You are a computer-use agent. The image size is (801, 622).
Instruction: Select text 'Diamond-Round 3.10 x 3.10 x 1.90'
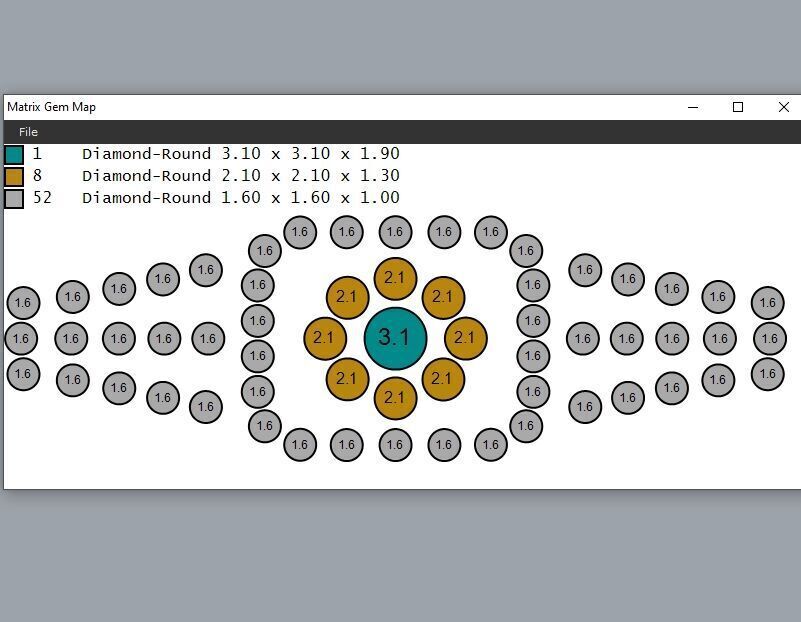(x=241, y=153)
